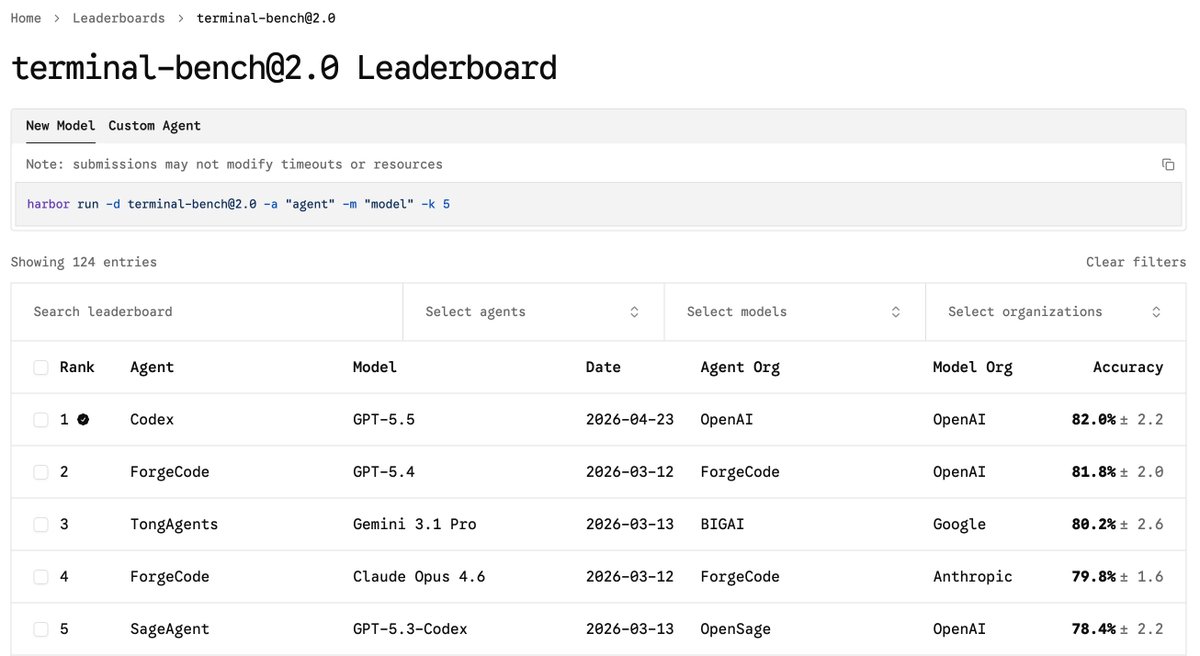The height and width of the screenshot is (656, 1200).
Task: Click the GPT-5.4 model cell
Action: pyautogui.click(x=384, y=472)
